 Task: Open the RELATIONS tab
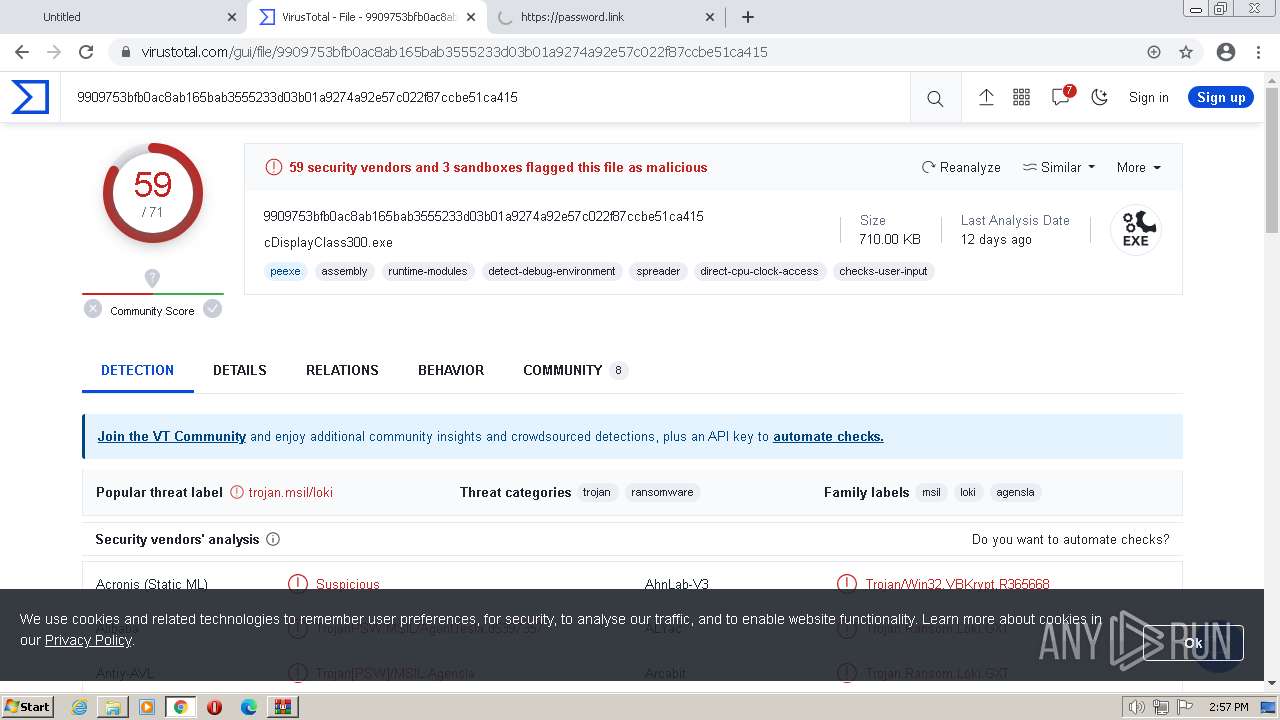pyautogui.click(x=342, y=370)
